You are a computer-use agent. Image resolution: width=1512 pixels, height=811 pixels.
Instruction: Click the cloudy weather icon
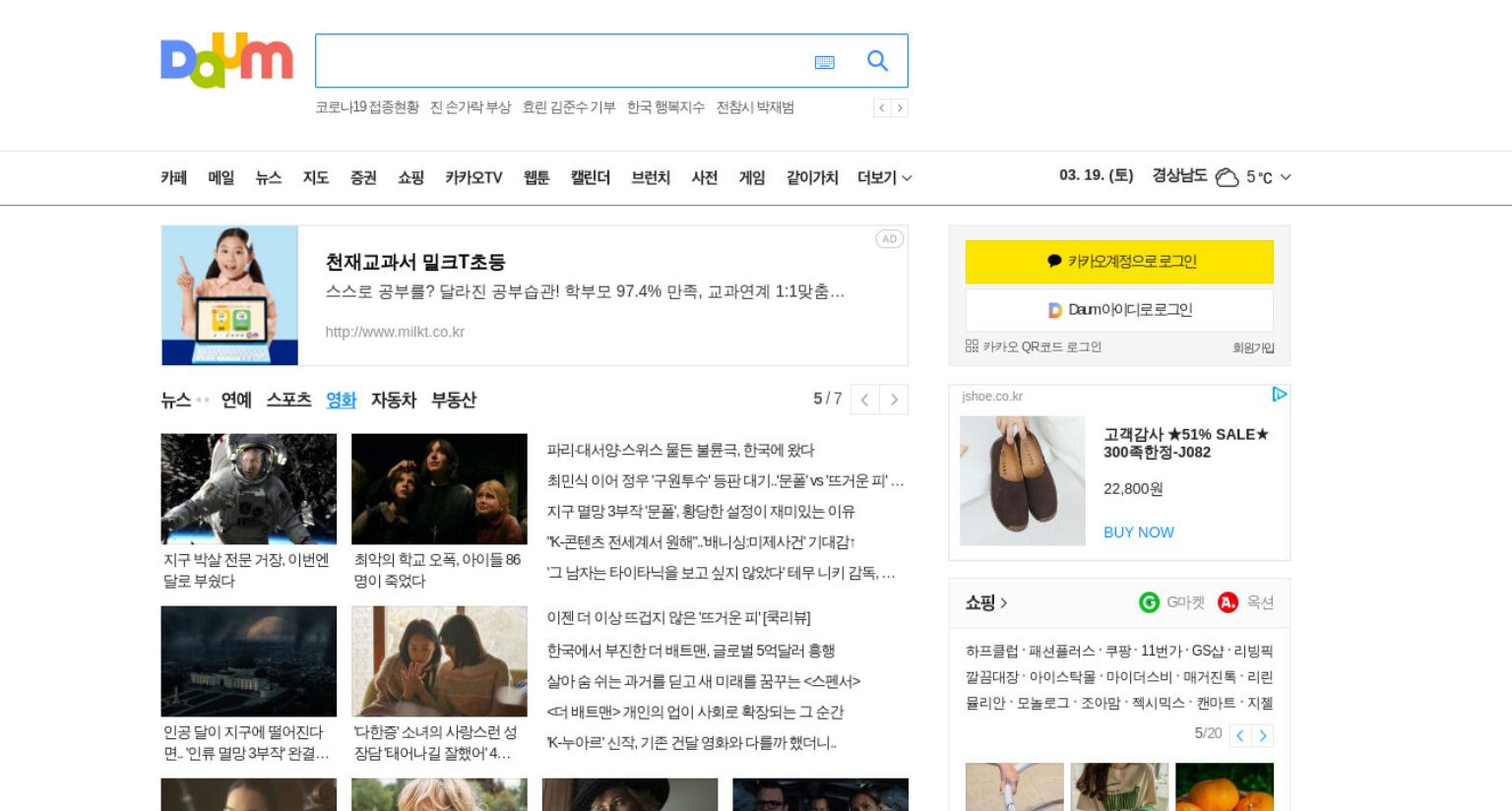coord(1227,177)
